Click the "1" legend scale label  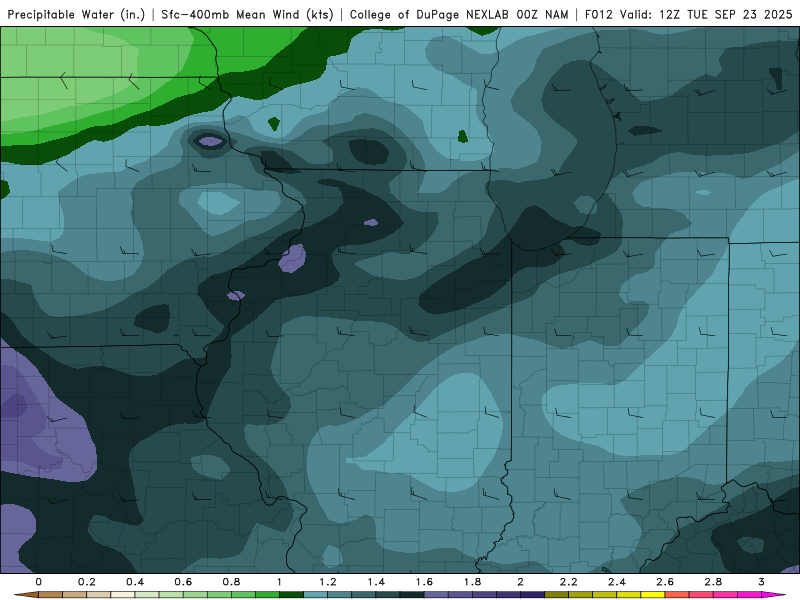click(279, 582)
